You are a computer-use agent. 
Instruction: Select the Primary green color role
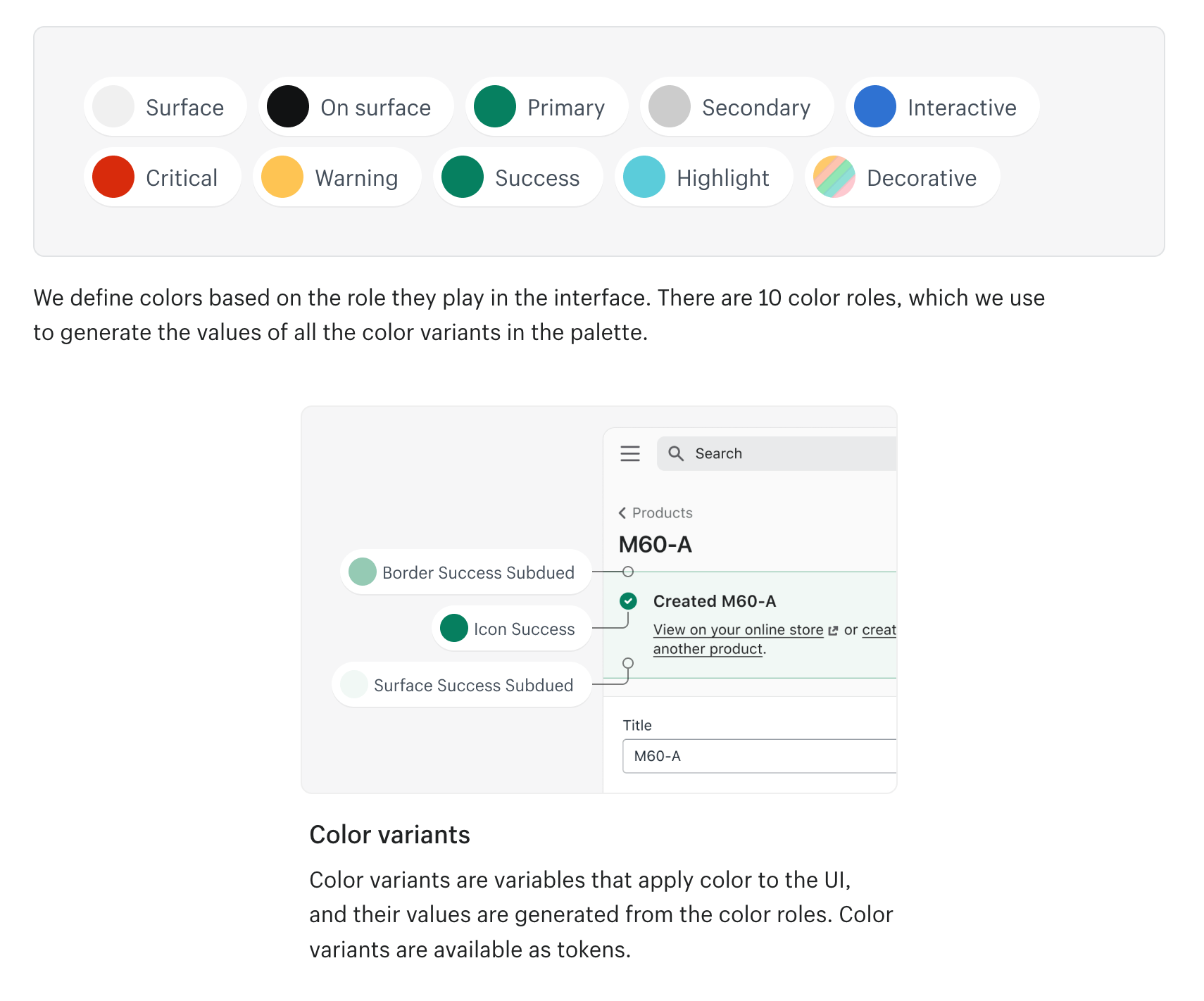(546, 106)
